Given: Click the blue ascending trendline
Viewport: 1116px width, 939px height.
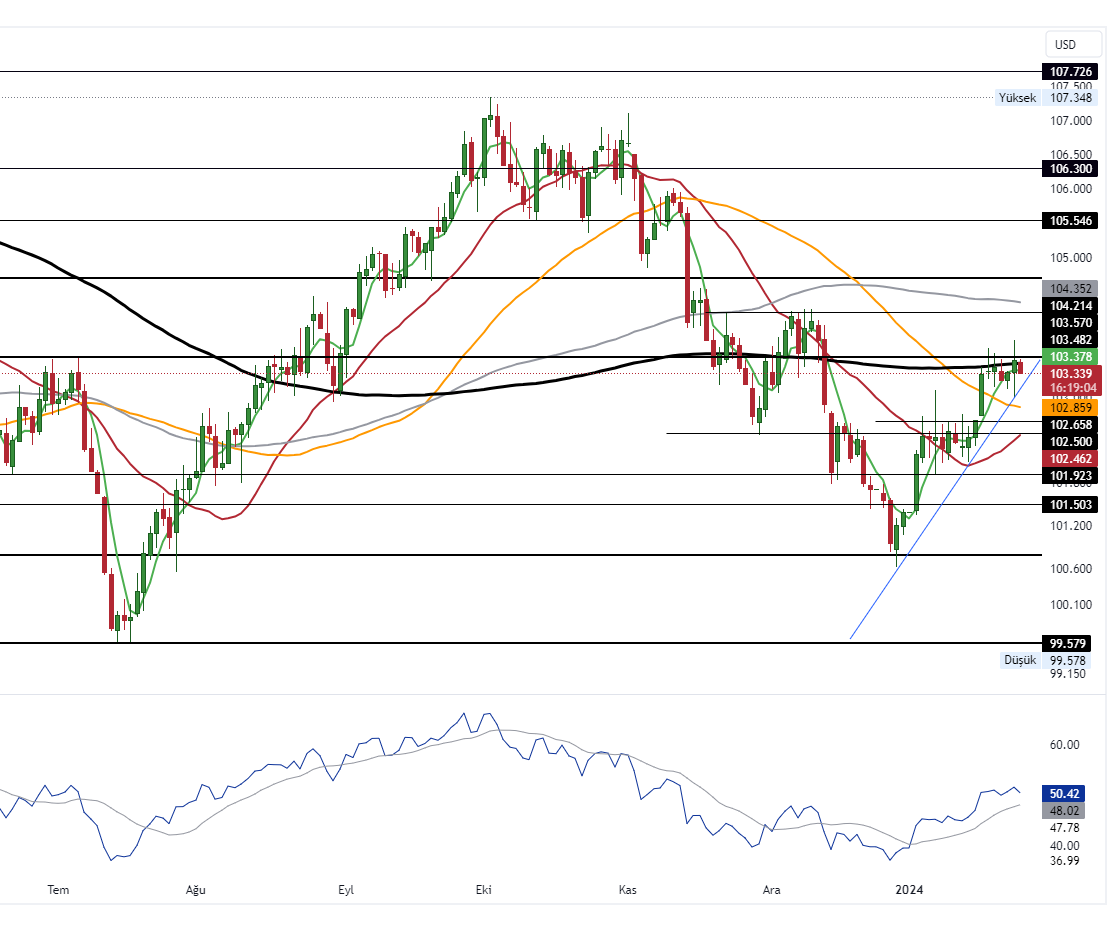Looking at the screenshot, I should [900, 562].
